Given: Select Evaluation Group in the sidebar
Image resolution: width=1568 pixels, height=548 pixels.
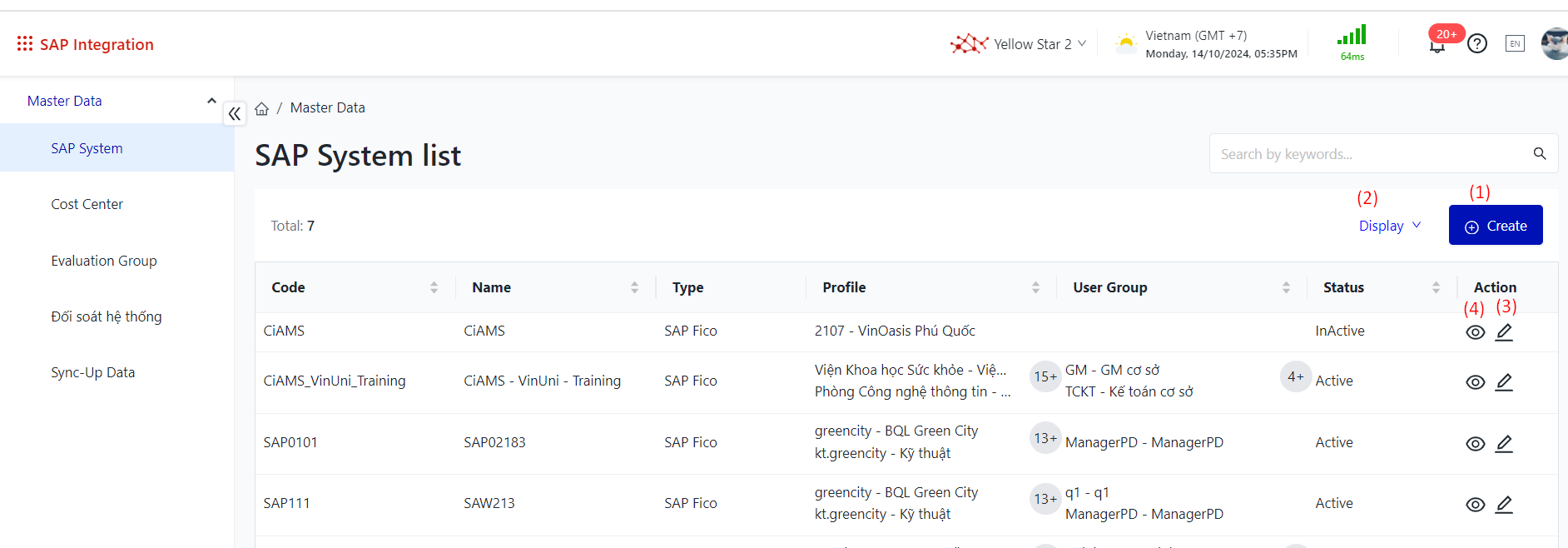Looking at the screenshot, I should tap(103, 261).
